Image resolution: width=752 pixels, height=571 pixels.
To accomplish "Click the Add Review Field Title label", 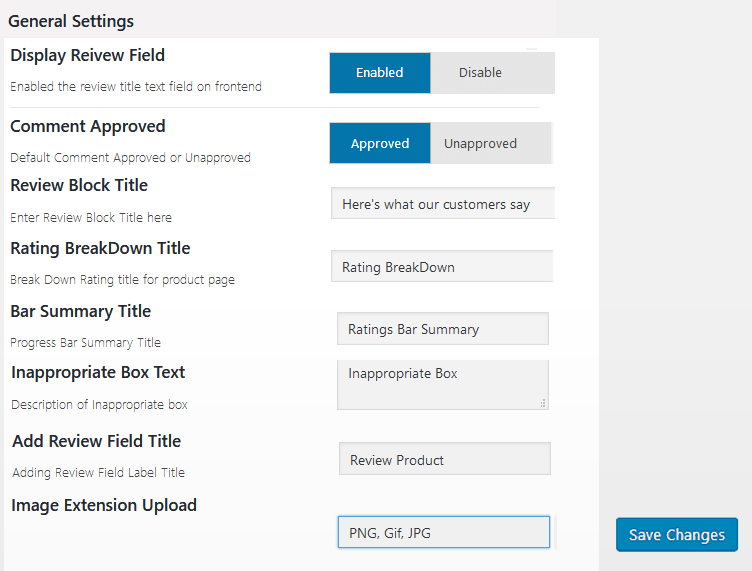I will coord(96,441).
